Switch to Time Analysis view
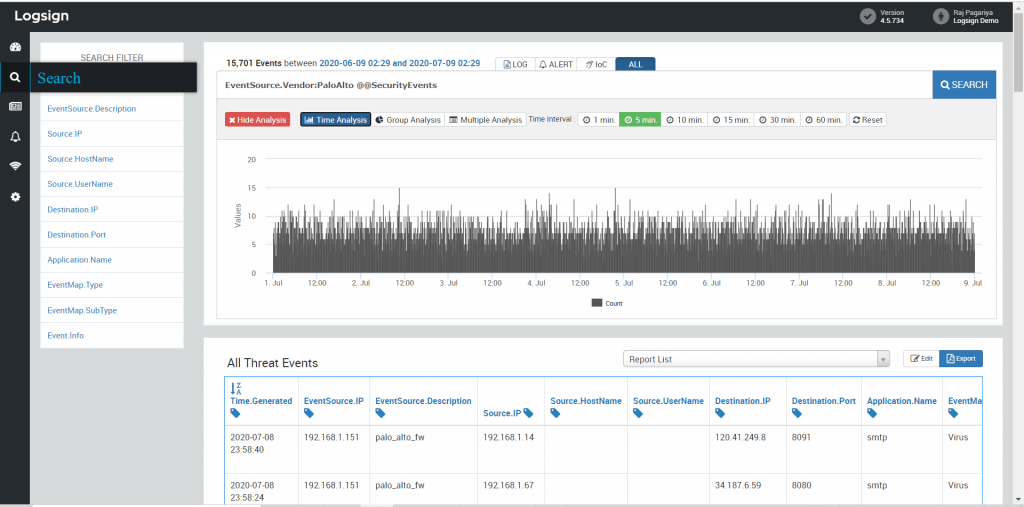This screenshot has height=507, width=1024. pos(336,120)
